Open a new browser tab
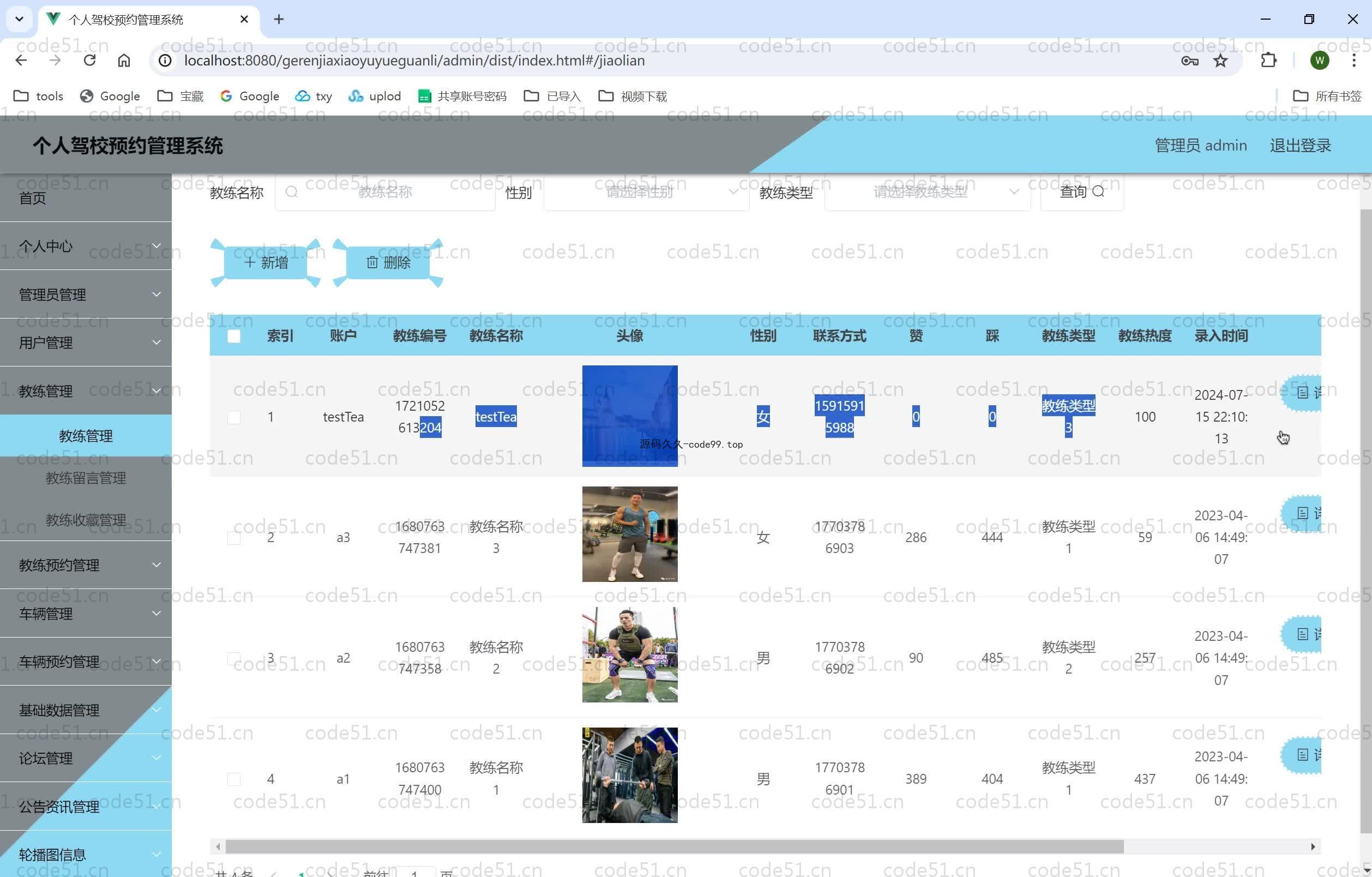 [x=279, y=20]
